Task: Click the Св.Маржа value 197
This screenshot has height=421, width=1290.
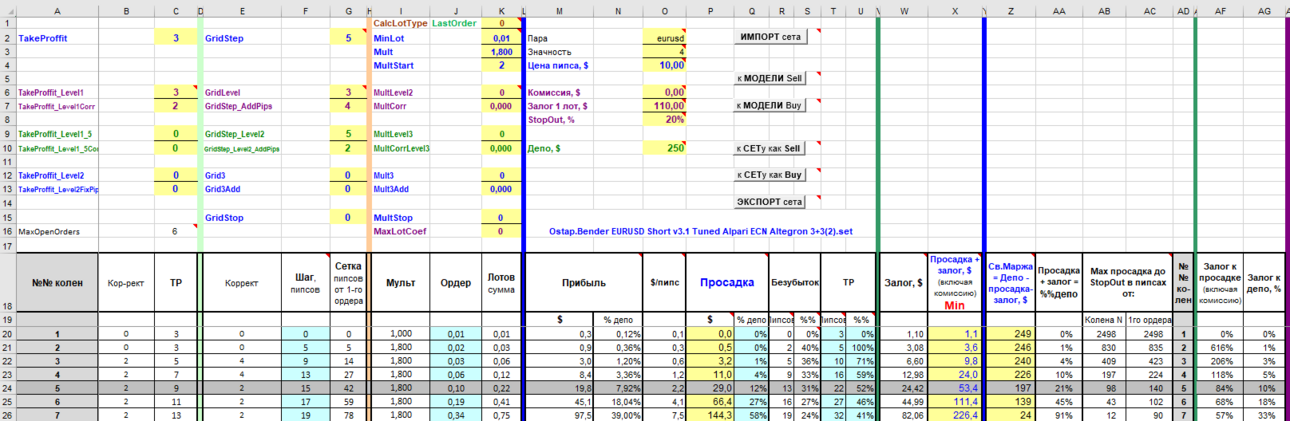Action: (x=1009, y=387)
